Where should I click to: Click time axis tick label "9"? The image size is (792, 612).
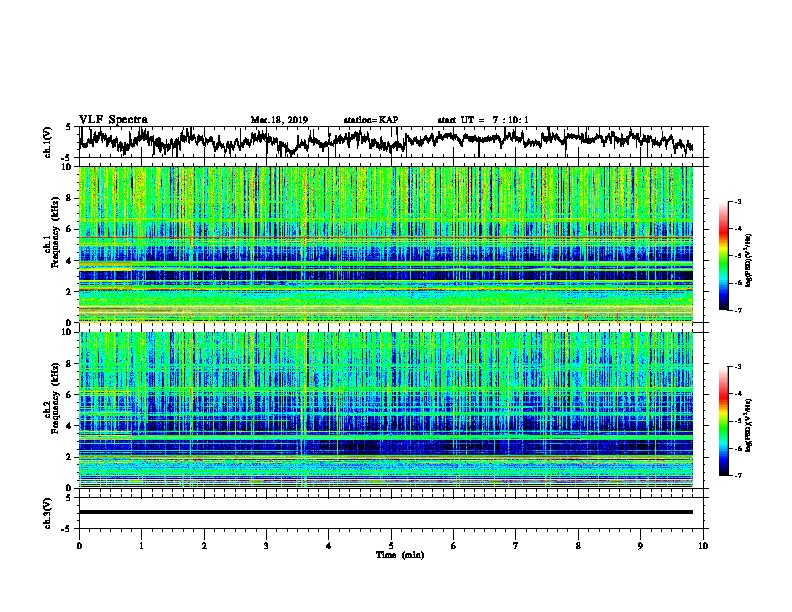(640, 546)
